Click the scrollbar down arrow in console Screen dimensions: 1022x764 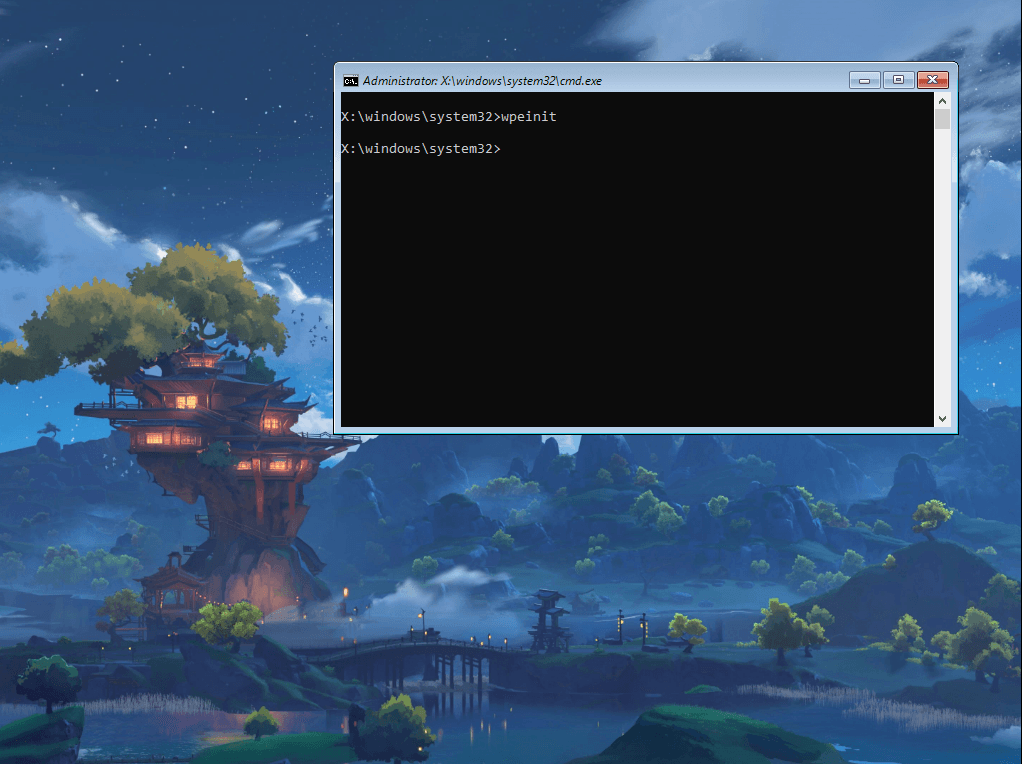click(942, 418)
